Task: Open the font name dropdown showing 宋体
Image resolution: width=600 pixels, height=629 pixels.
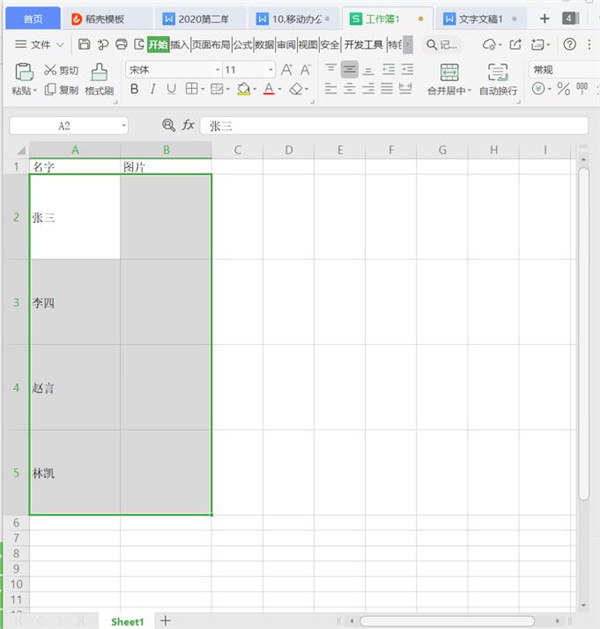Action: (x=174, y=70)
